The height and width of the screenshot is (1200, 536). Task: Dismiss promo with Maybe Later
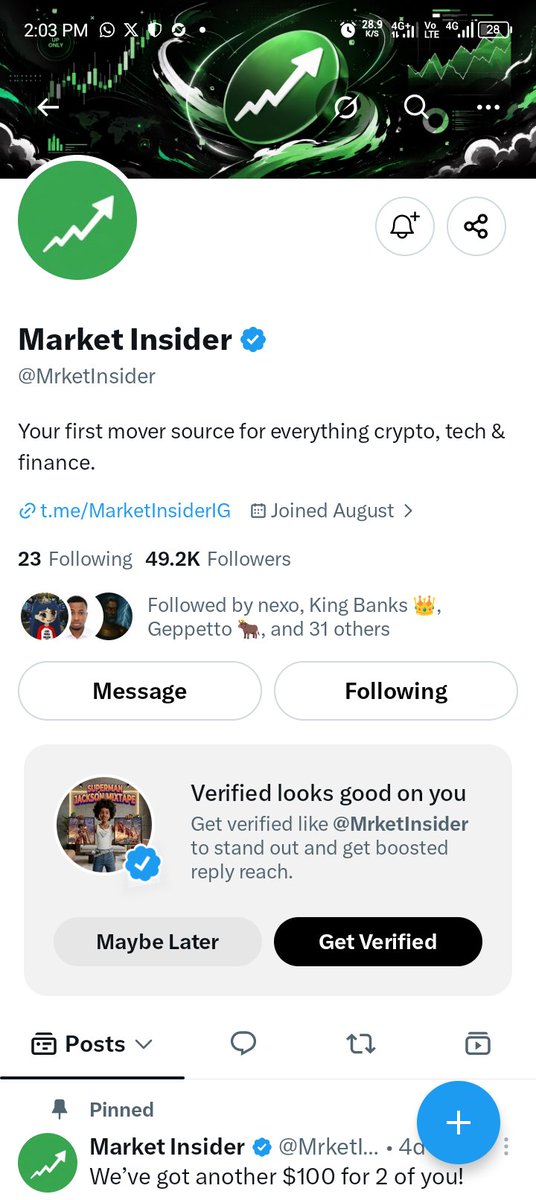(157, 941)
